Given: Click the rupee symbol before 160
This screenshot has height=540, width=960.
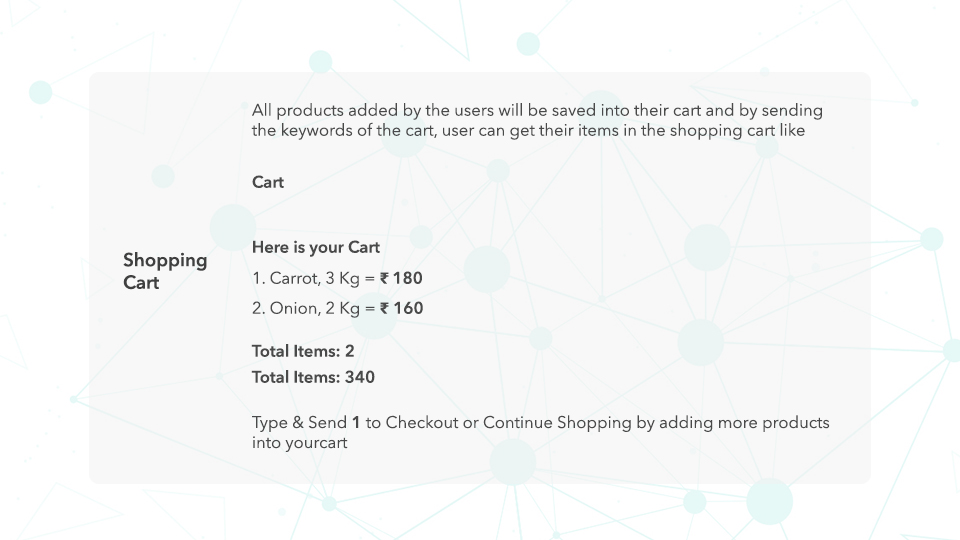Looking at the screenshot, I should click(385, 308).
